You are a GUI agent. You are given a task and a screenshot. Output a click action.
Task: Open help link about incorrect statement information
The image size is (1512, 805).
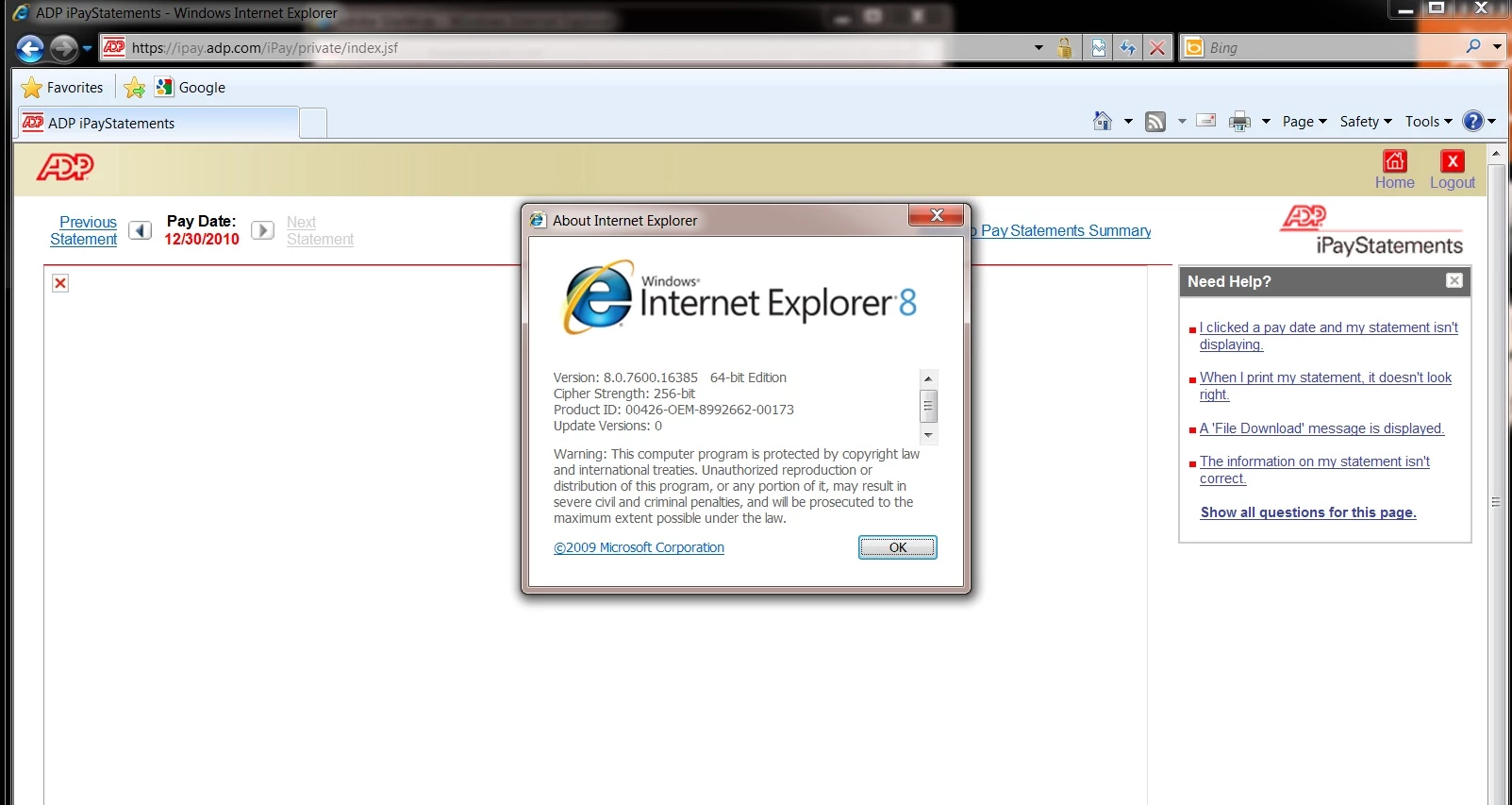click(1314, 470)
